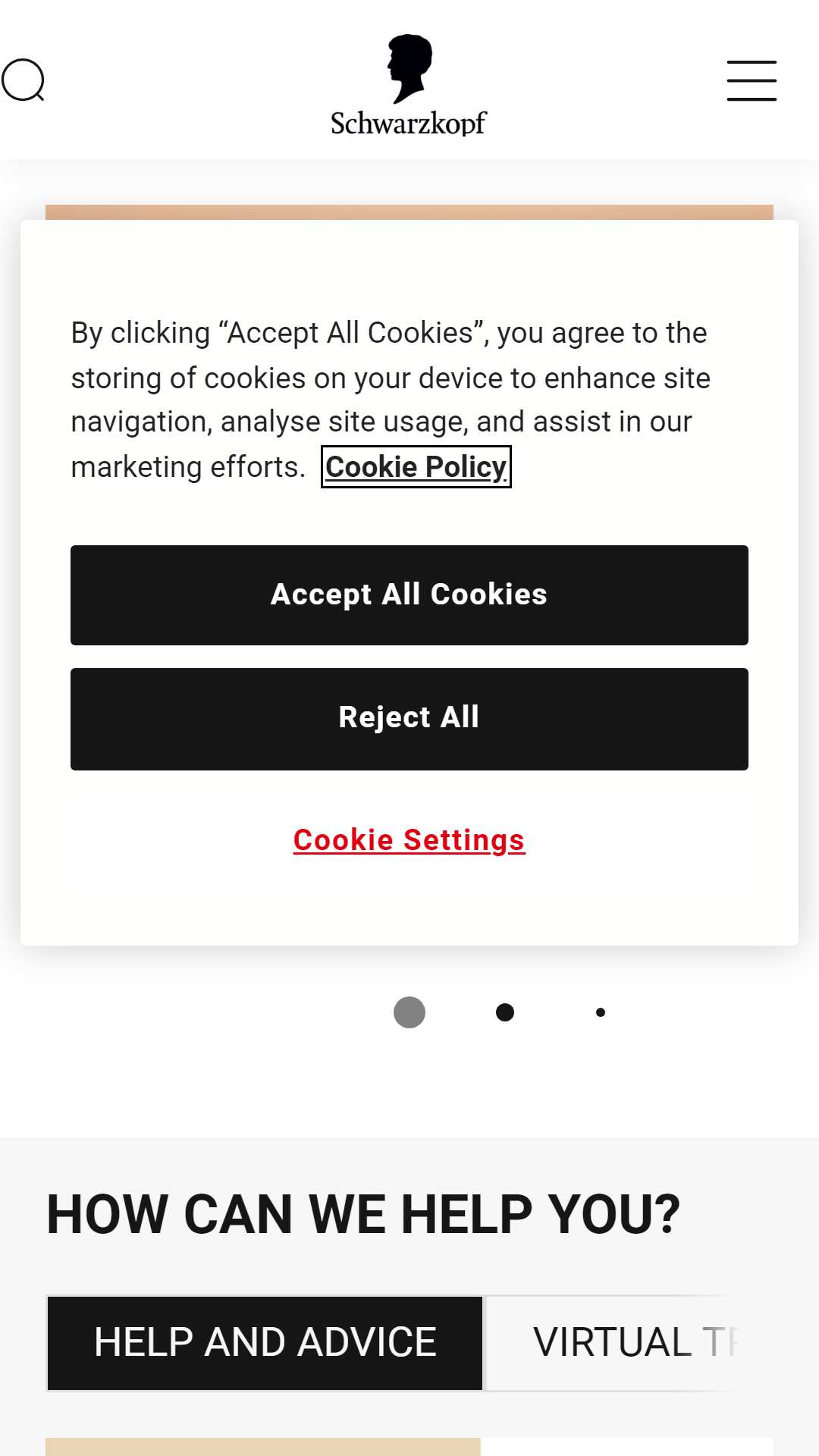This screenshot has width=819, height=1456.
Task: Jump to the third carousel dot
Action: tap(601, 1012)
